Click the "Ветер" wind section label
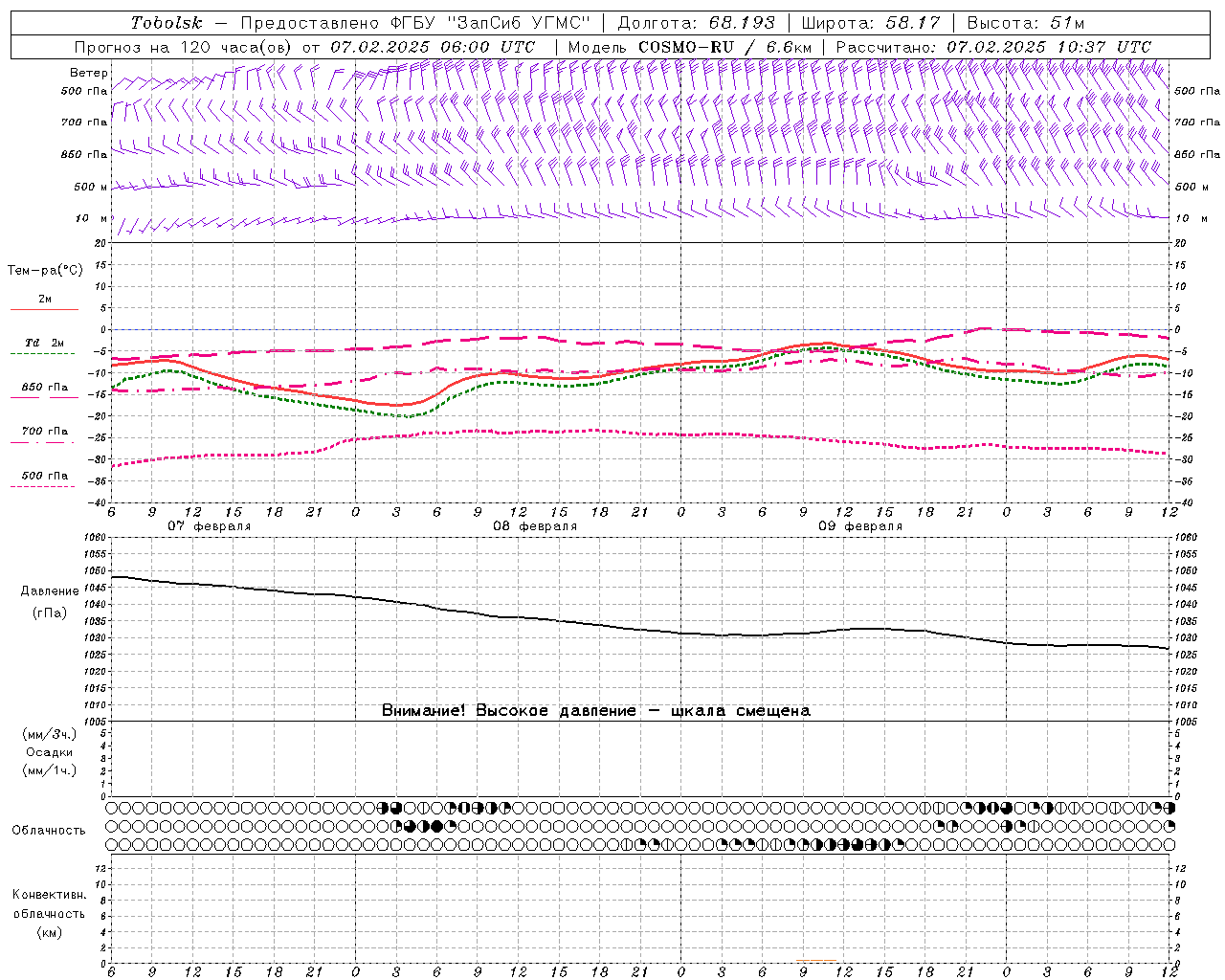The height and width of the screenshot is (980, 1225). (x=89, y=73)
